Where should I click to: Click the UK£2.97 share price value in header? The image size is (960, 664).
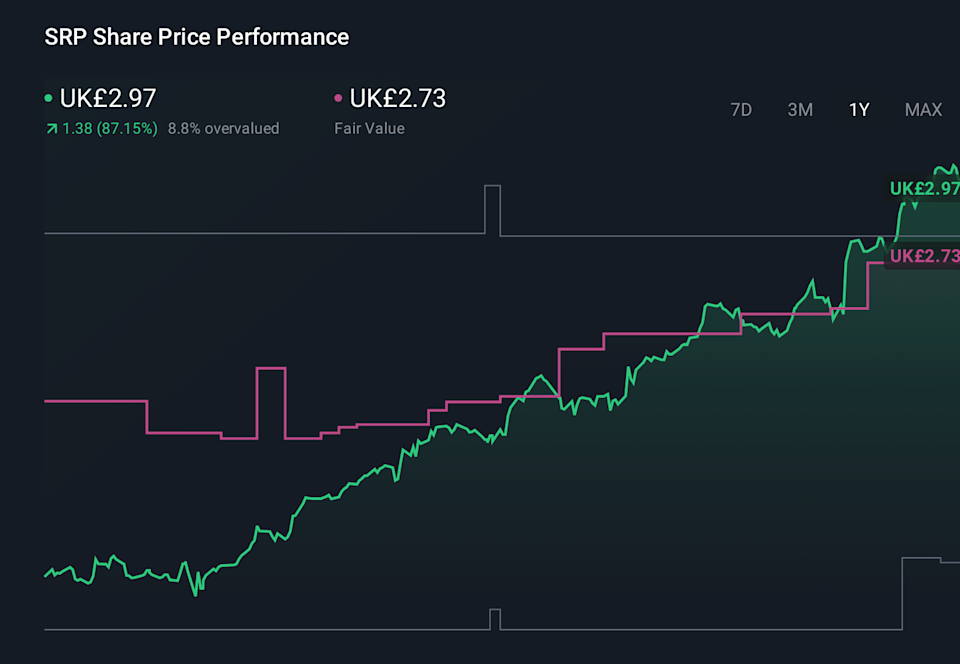(x=108, y=98)
